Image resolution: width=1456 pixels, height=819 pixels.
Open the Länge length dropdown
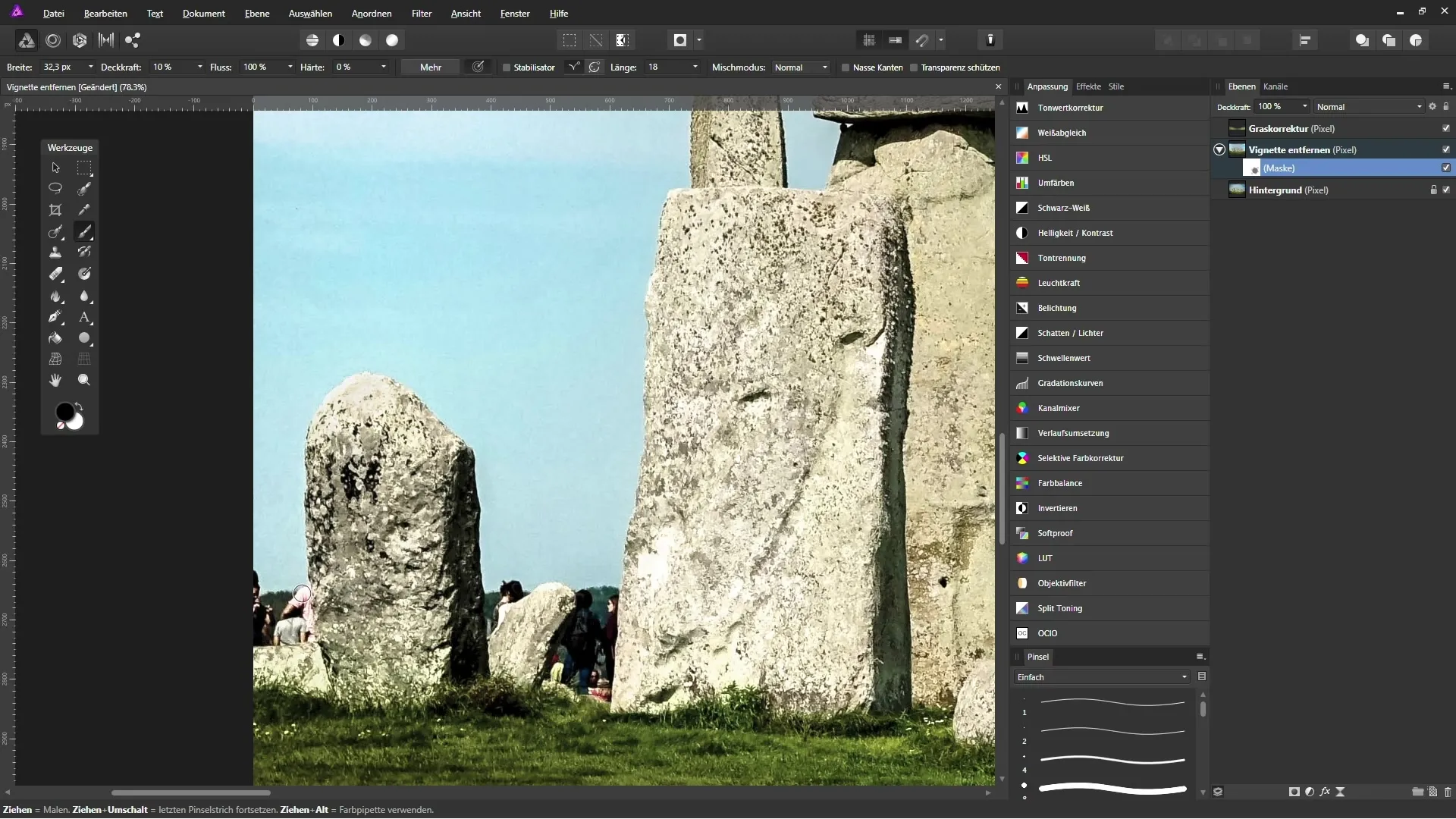695,67
